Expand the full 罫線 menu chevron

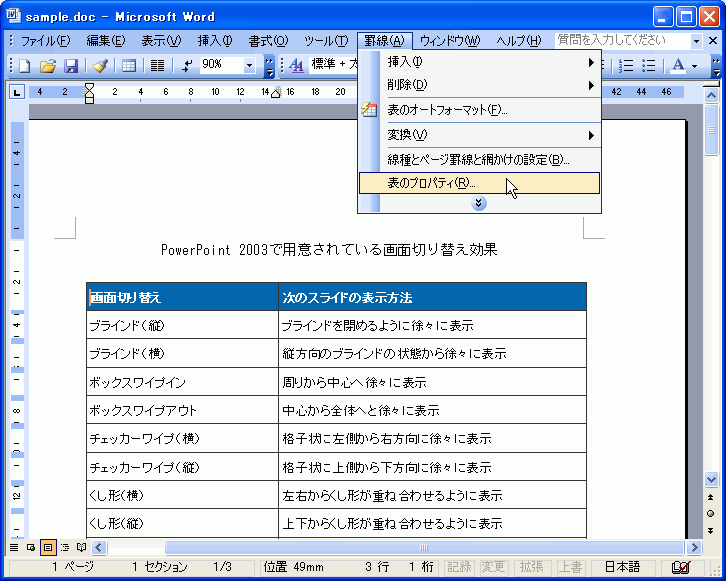tap(479, 203)
